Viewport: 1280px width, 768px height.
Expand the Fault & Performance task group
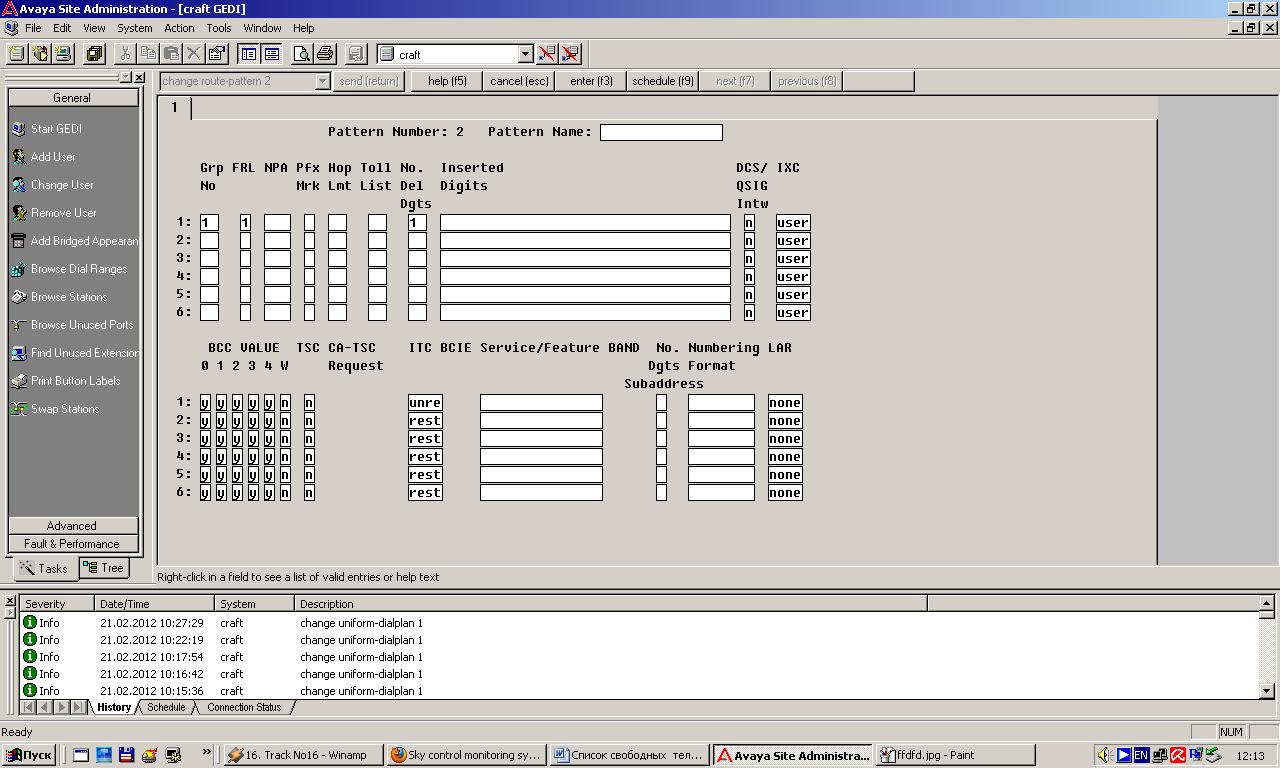pyautogui.click(x=72, y=544)
